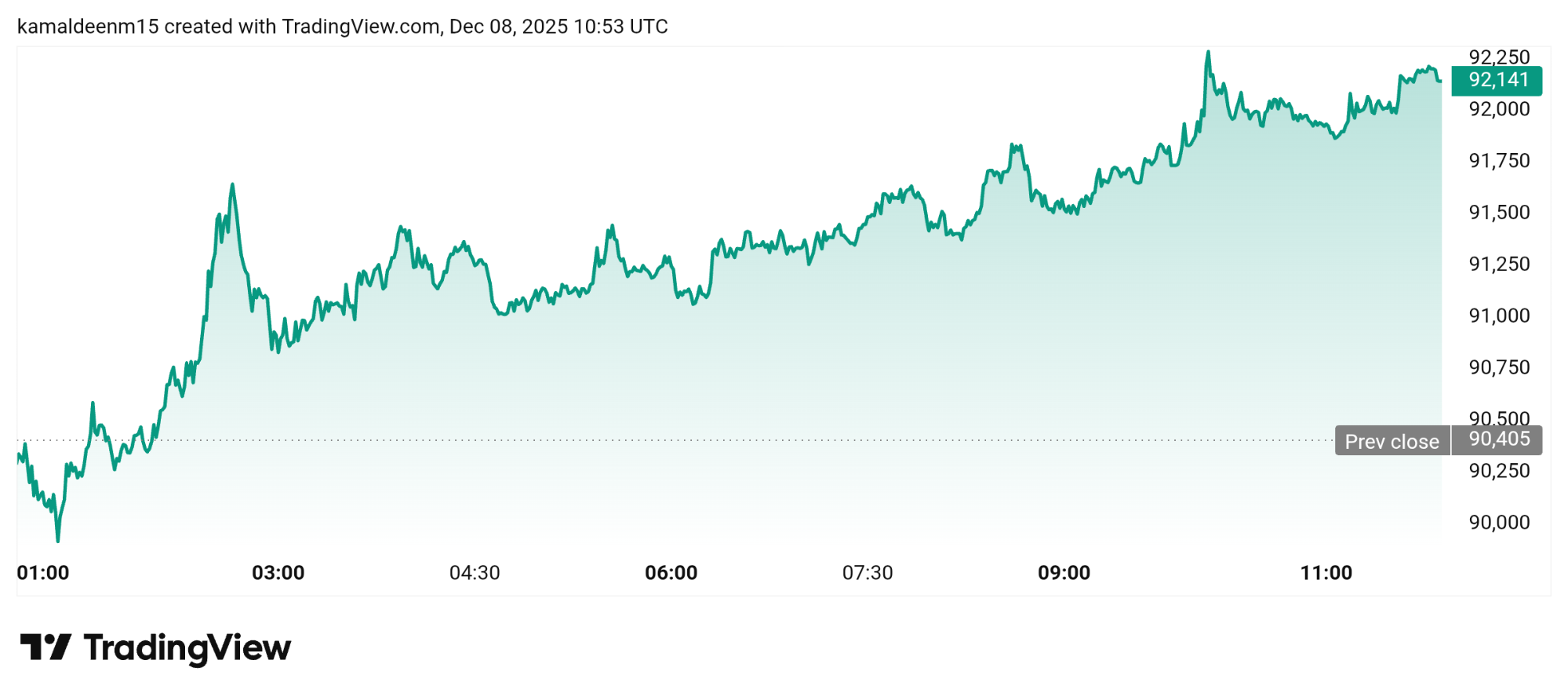
Task: Click the 11:00 time axis label
Action: point(1326,573)
